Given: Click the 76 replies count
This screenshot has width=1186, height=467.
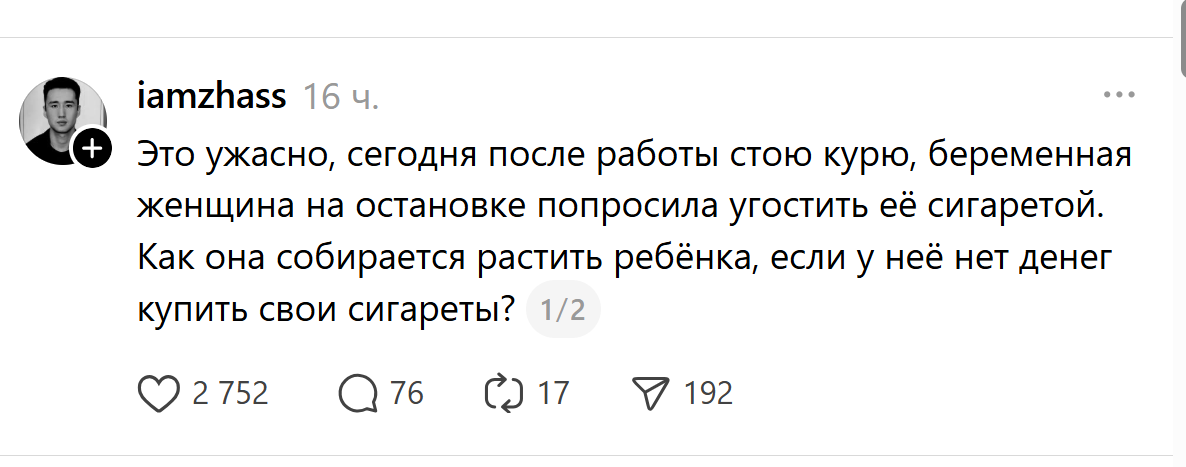Looking at the screenshot, I should pyautogui.click(x=407, y=394).
